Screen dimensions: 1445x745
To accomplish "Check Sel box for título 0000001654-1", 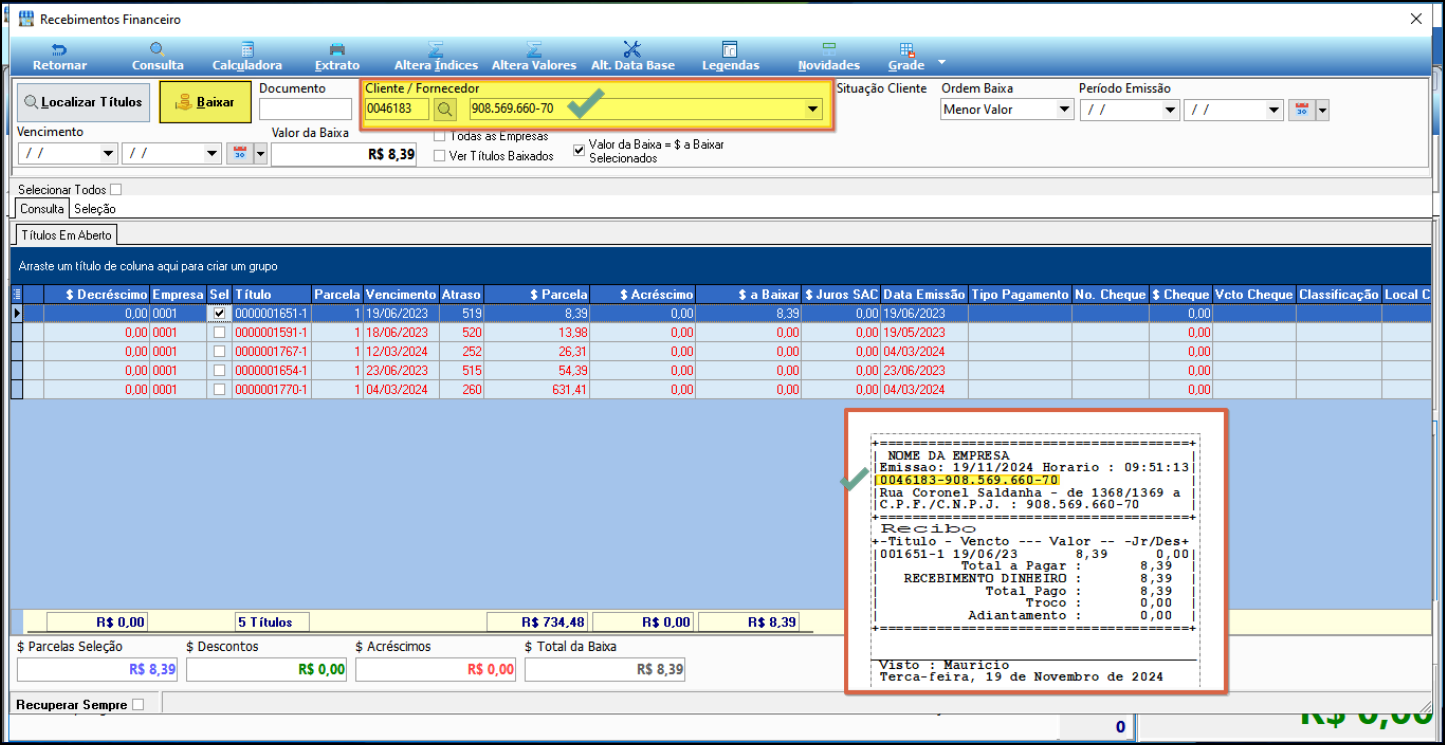I will pos(219,370).
